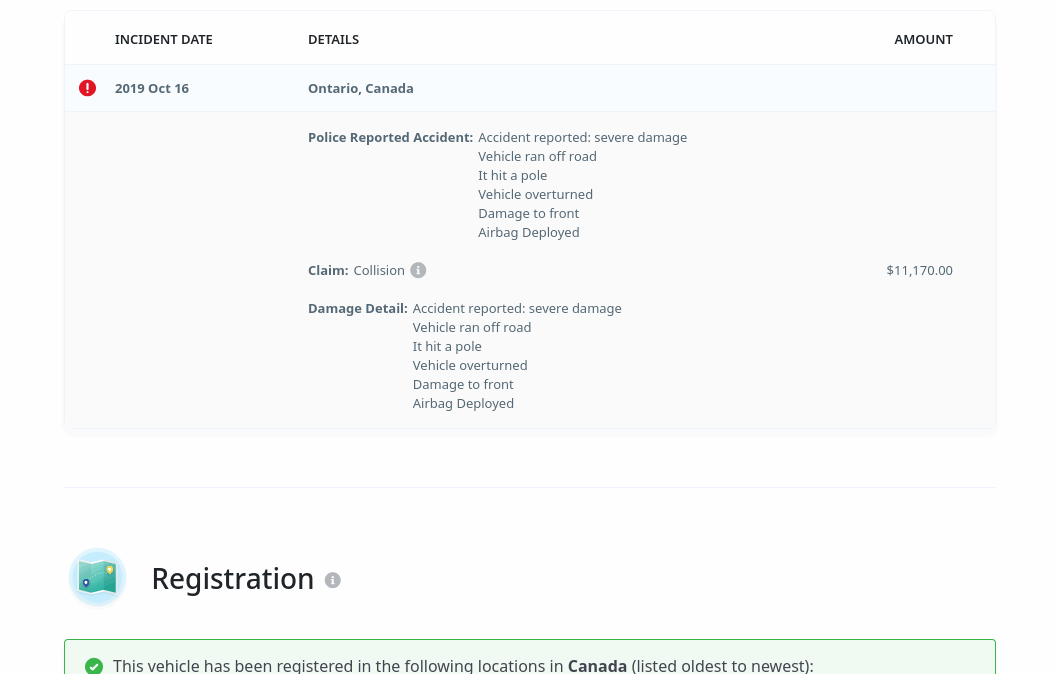Click the Claim: label
Viewport: 1055px width, 674px height.
coord(328,270)
